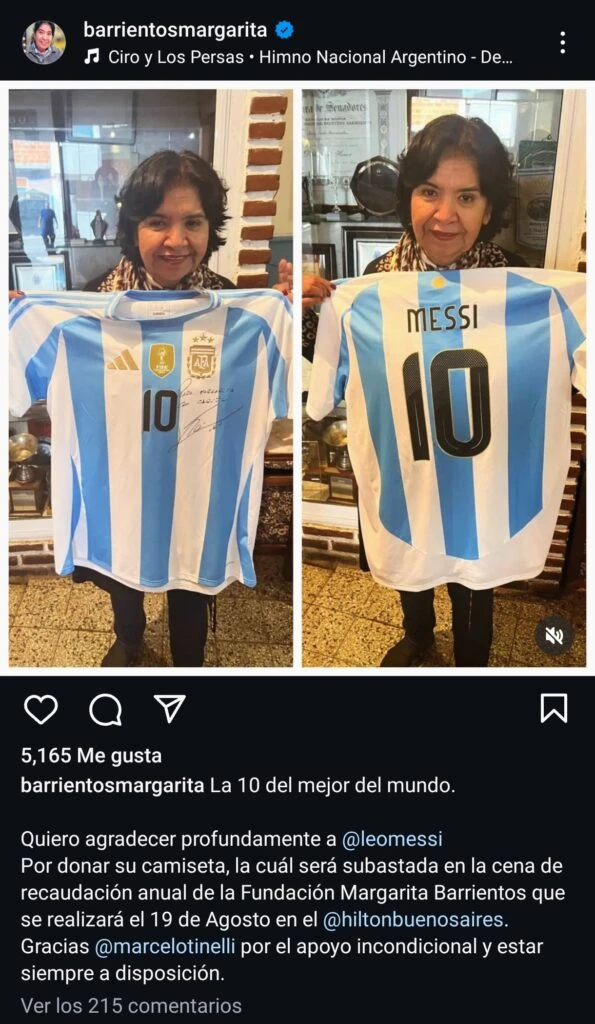Open the three-dot post options menu
This screenshot has height=1024, width=595.
point(562,42)
